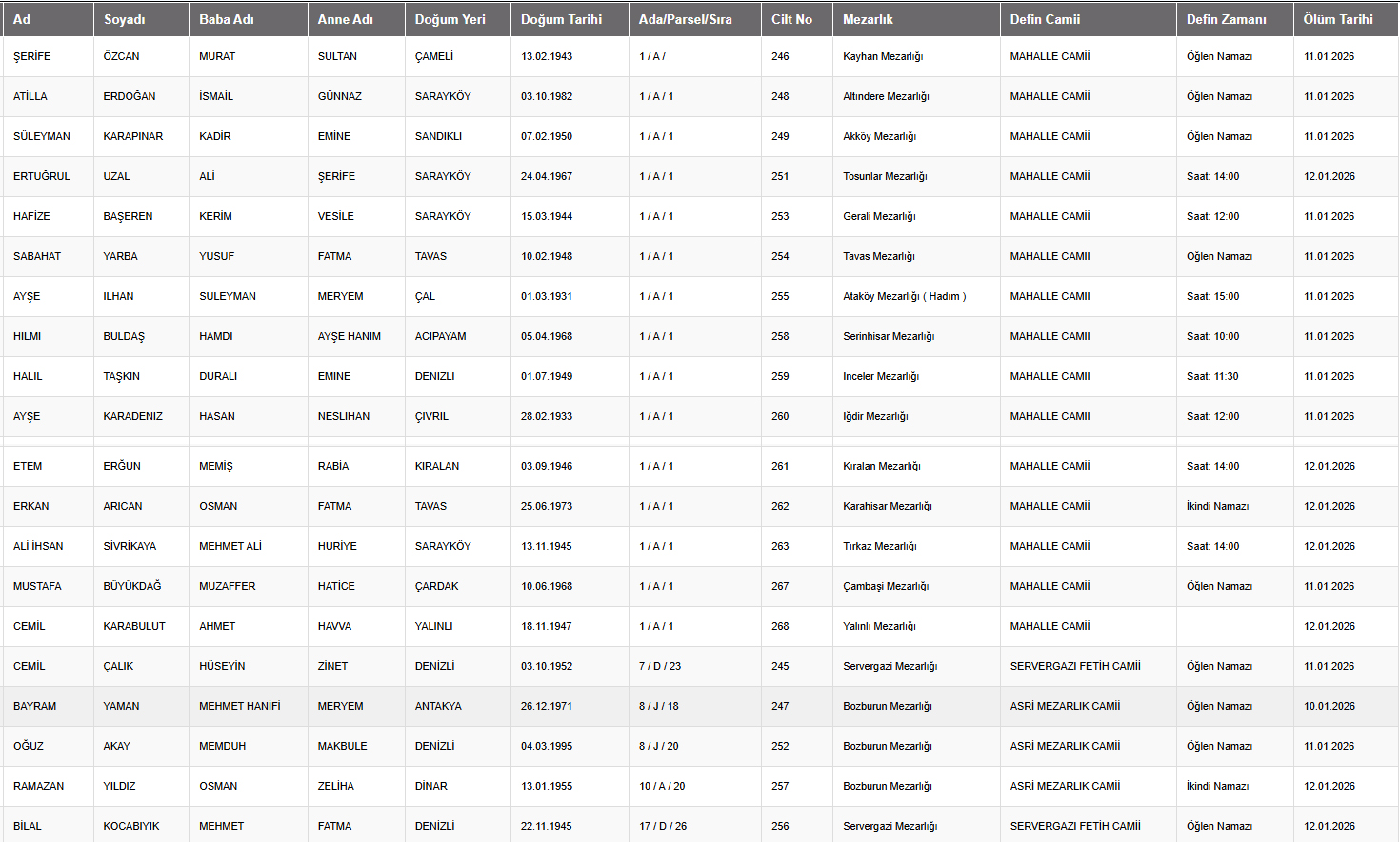Image resolution: width=1400 pixels, height=842 pixels.
Task: Click the Mezarlık column header
Action: 868,19
